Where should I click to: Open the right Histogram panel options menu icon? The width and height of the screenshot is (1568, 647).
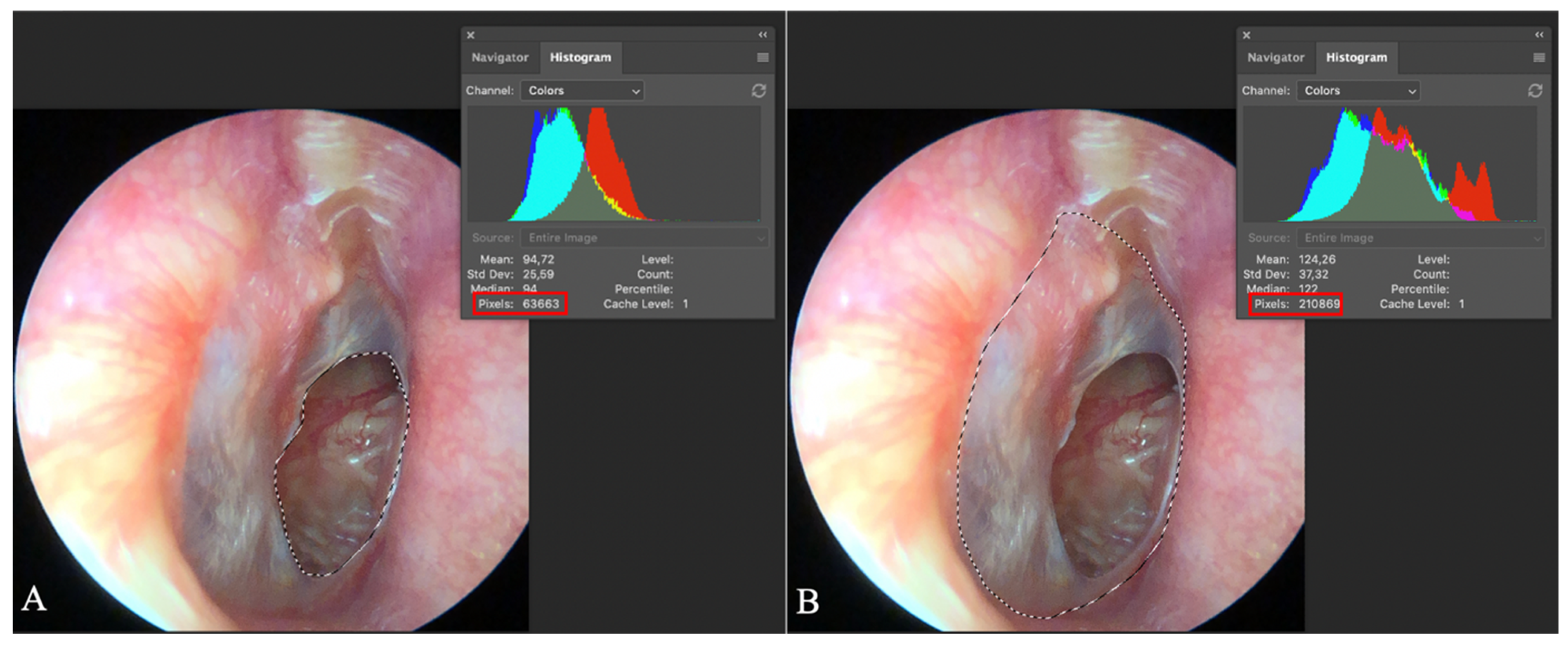click(x=1539, y=57)
